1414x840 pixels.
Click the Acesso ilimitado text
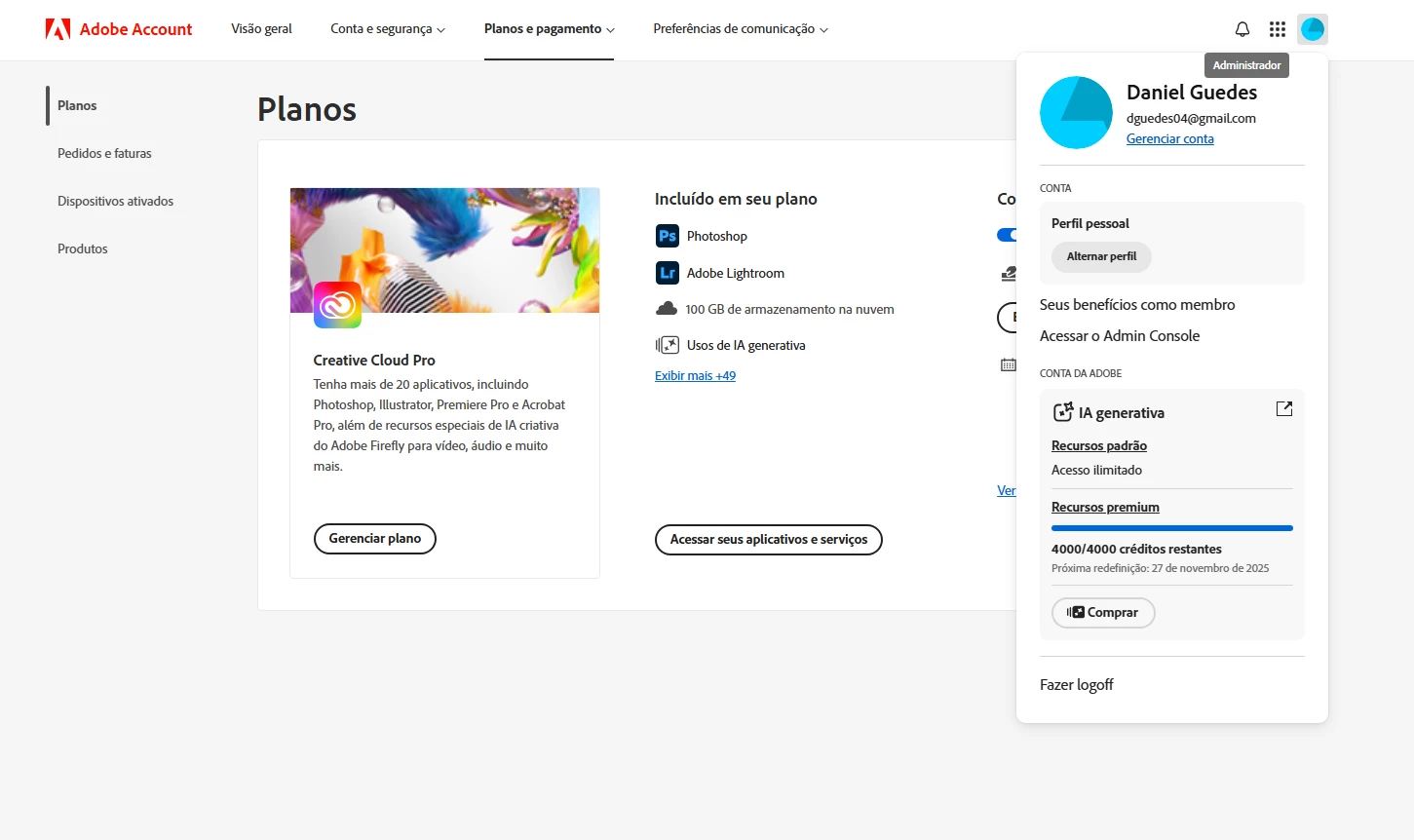pyautogui.click(x=1096, y=470)
